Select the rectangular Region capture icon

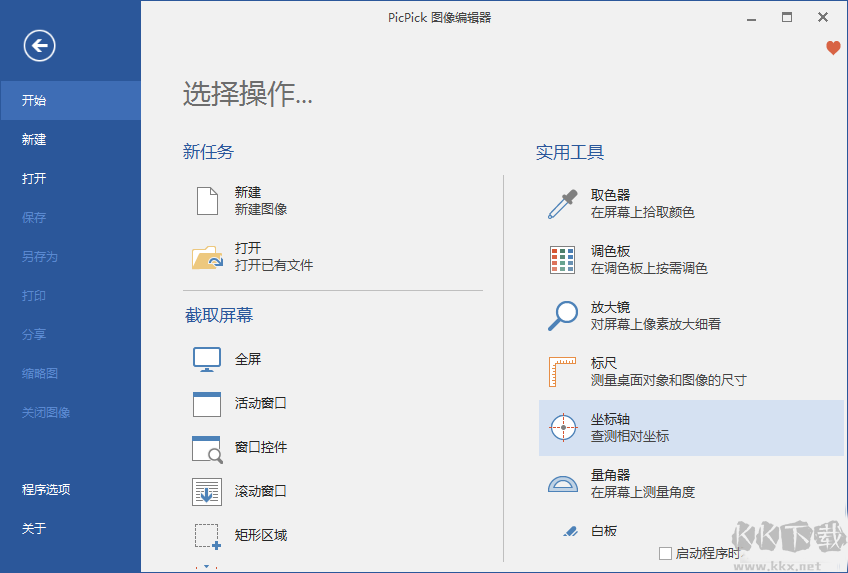(x=207, y=536)
